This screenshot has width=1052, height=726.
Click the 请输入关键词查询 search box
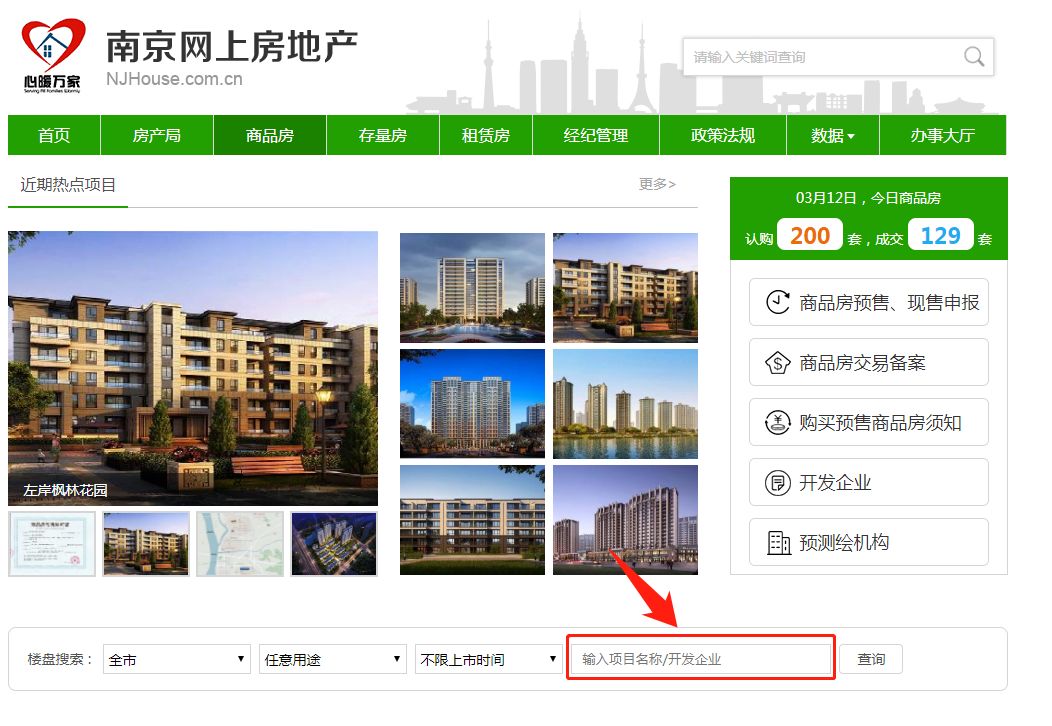pos(838,57)
